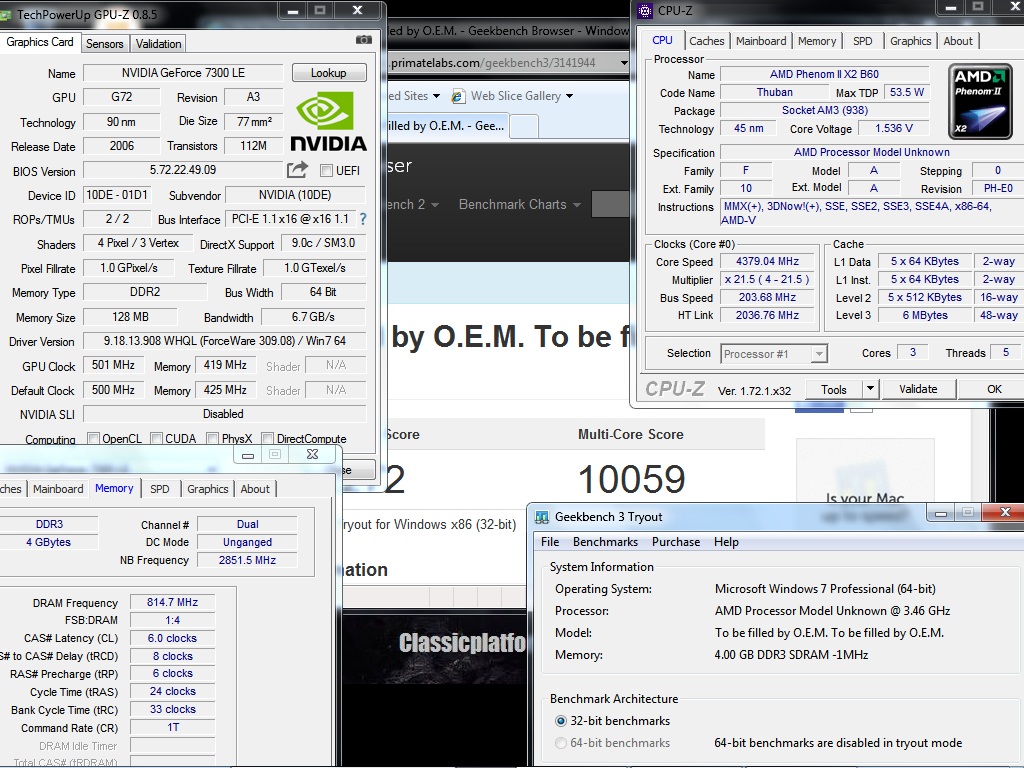Viewport: 1024px width, 768px height.
Task: Open CPU-Z About tab (top window)
Action: coord(957,40)
